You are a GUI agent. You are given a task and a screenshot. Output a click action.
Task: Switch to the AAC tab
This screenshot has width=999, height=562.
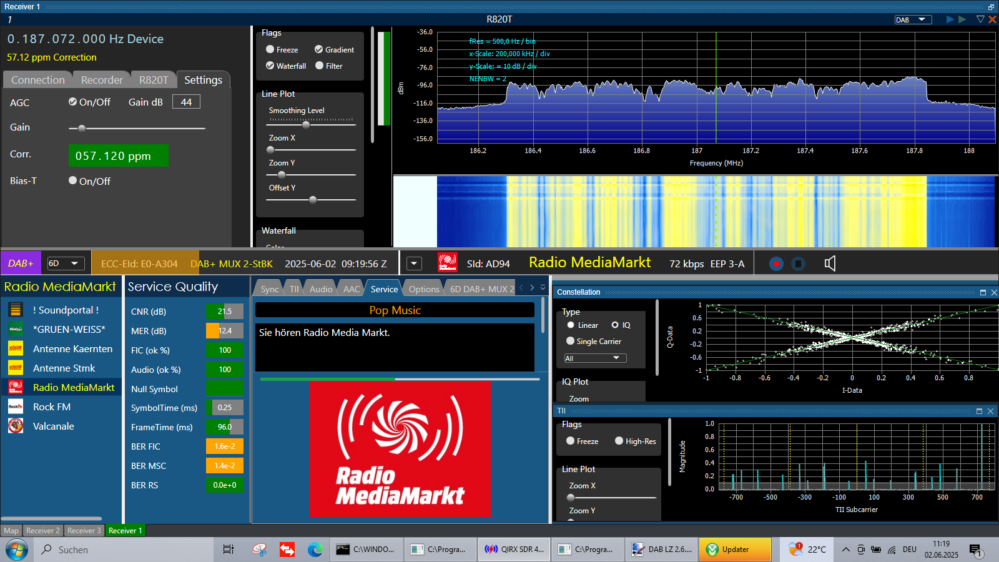[351, 289]
